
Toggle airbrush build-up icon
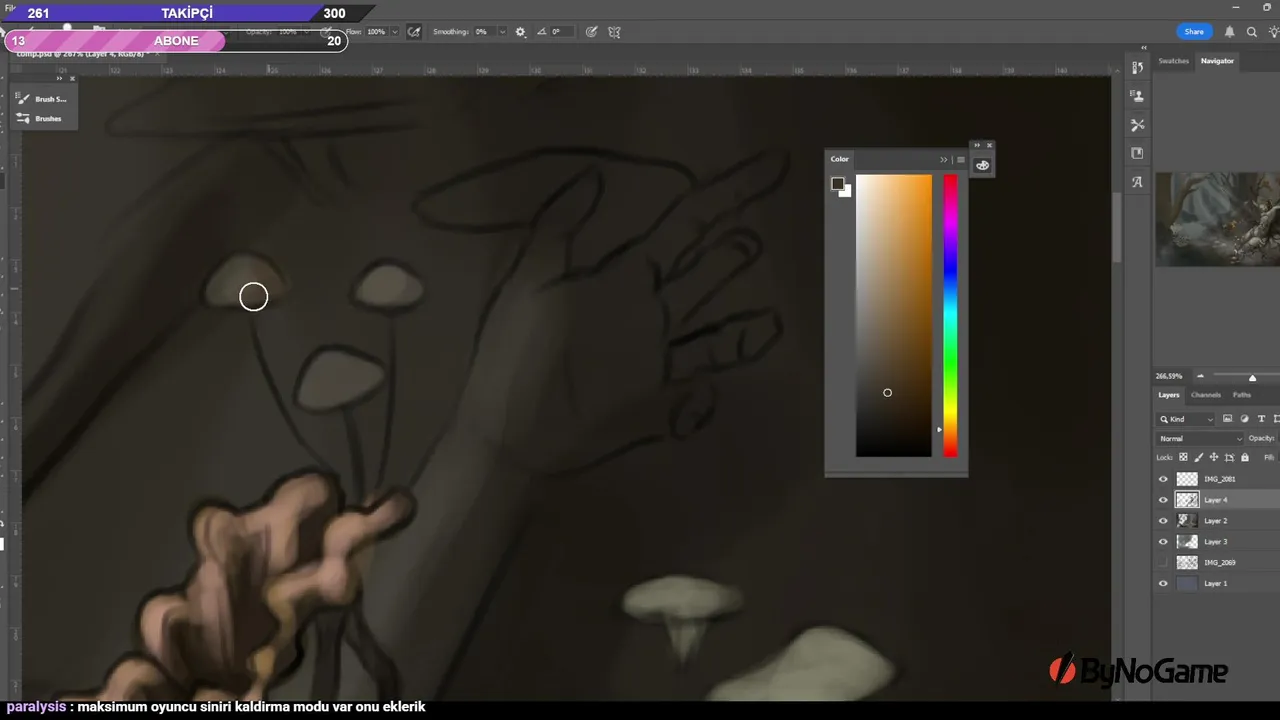click(x=414, y=32)
